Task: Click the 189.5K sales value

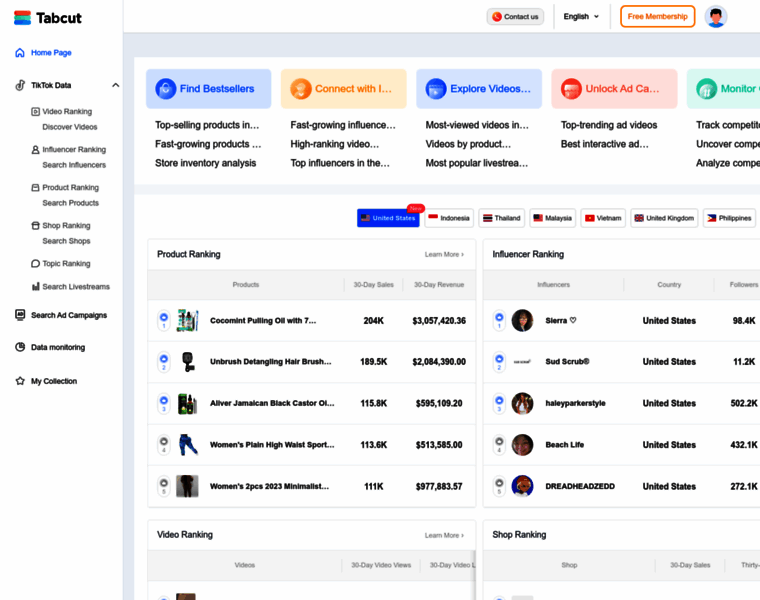Action: pyautogui.click(x=374, y=362)
